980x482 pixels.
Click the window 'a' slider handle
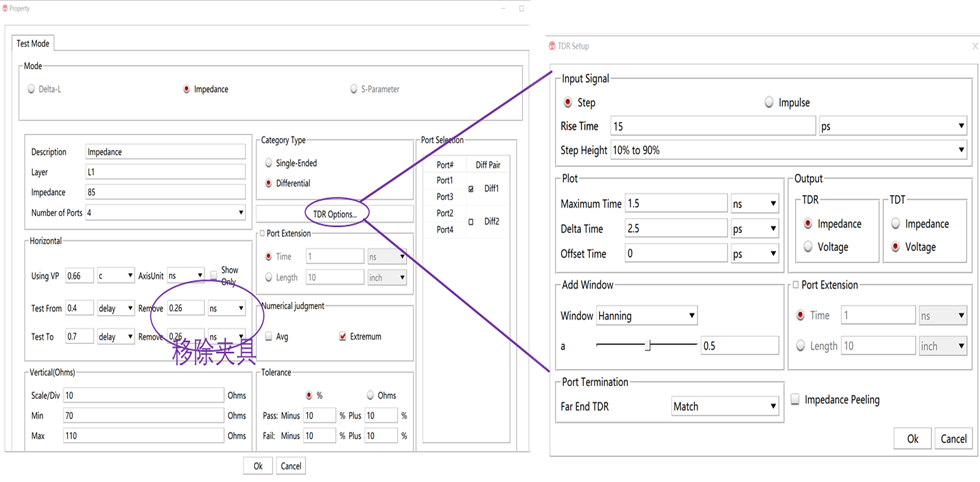click(x=648, y=344)
